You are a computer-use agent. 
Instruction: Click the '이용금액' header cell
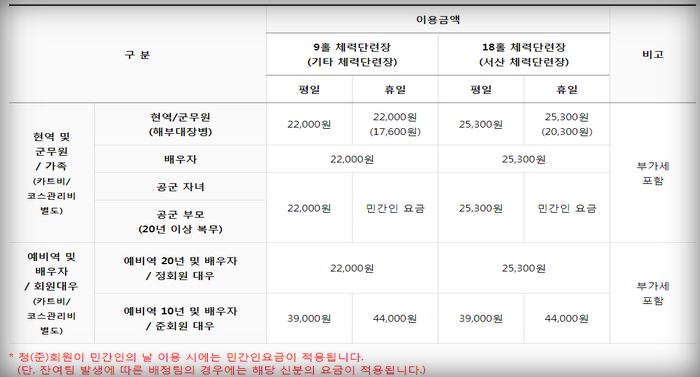(x=438, y=20)
